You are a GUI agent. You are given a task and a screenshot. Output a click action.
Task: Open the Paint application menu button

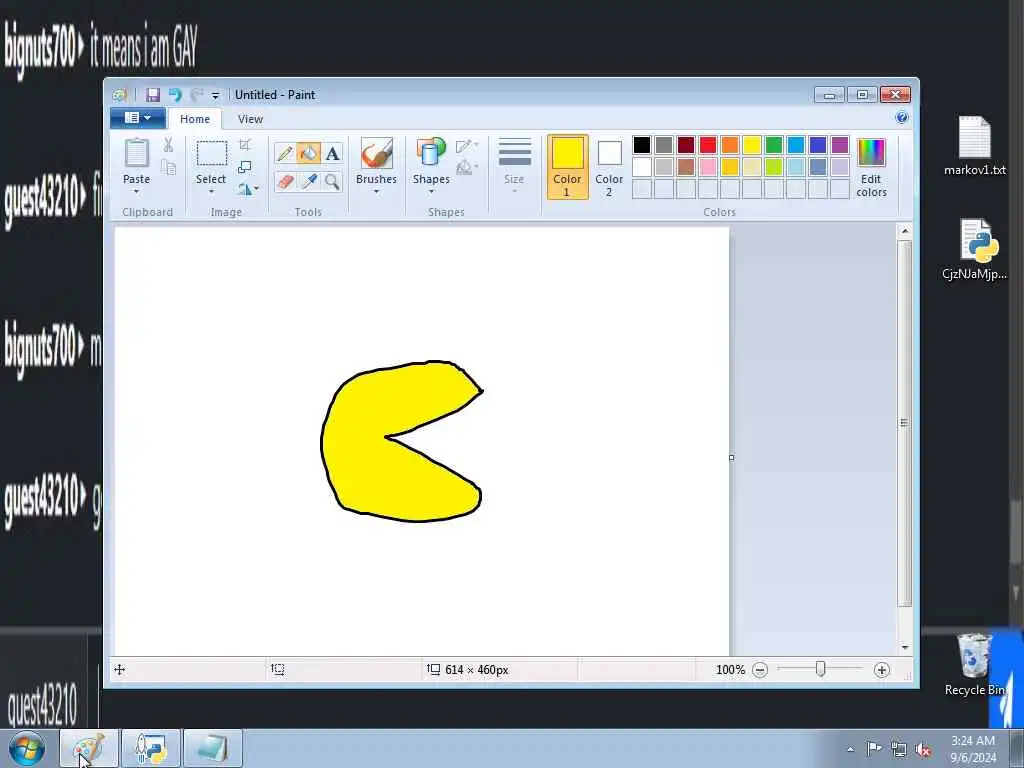[138, 118]
